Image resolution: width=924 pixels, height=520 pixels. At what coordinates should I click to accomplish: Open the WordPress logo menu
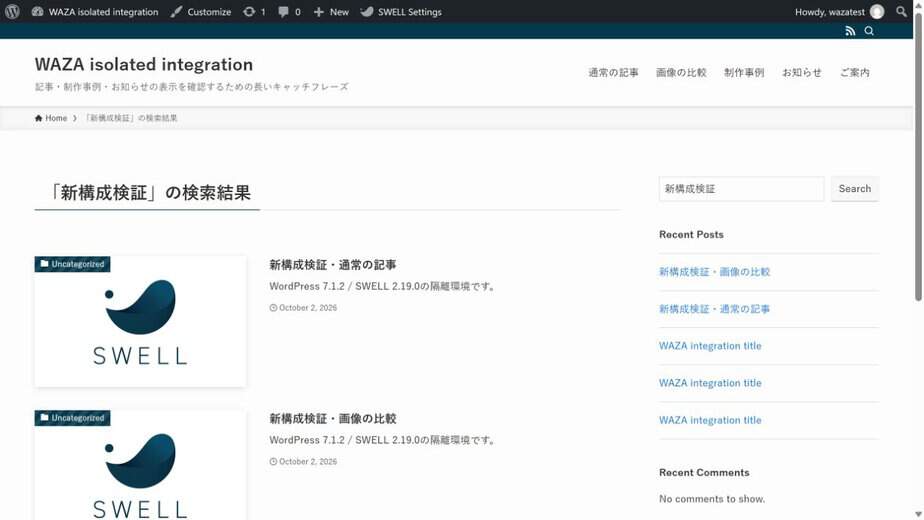12,11
